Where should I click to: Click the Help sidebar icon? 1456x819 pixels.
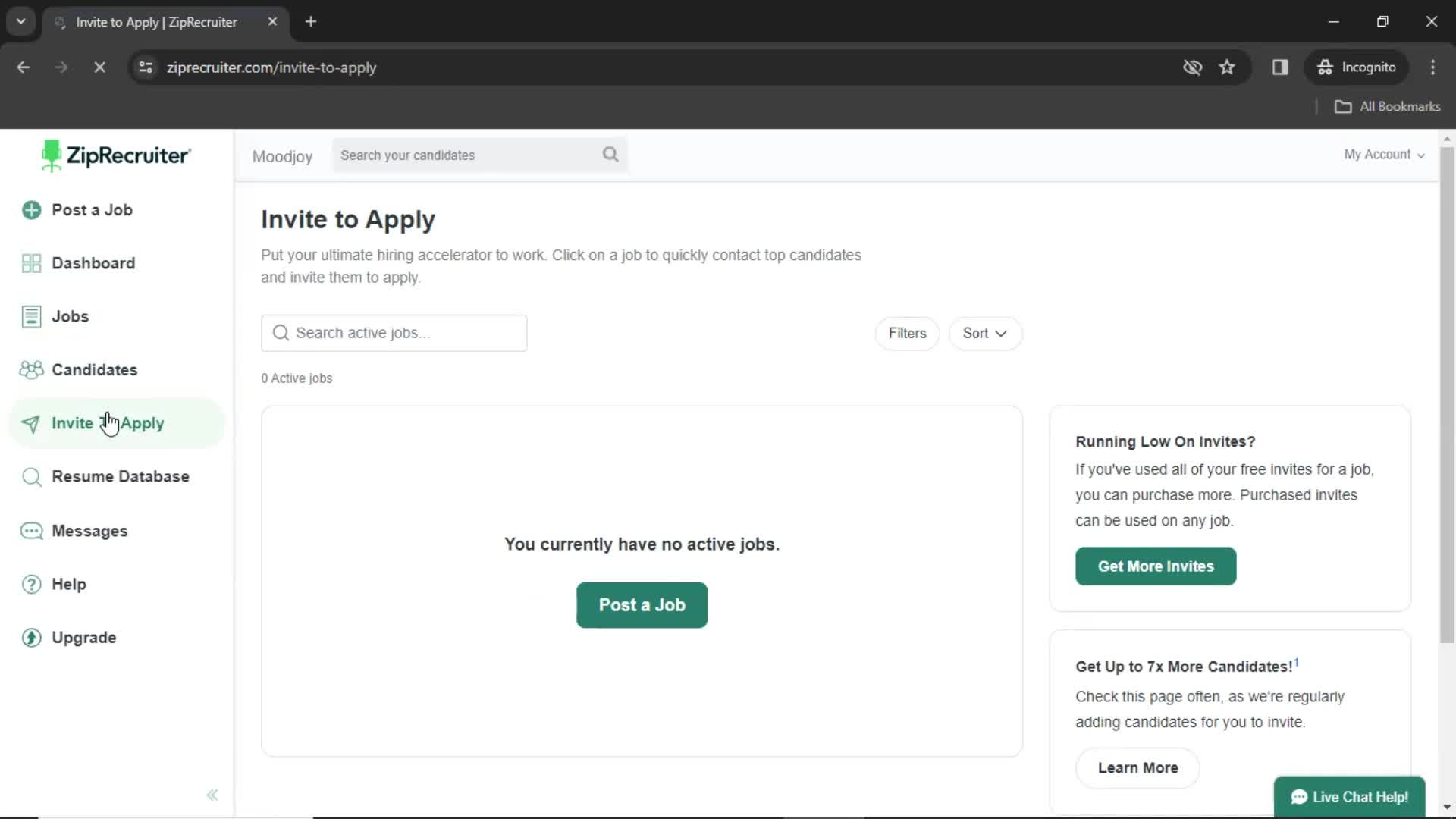(32, 584)
